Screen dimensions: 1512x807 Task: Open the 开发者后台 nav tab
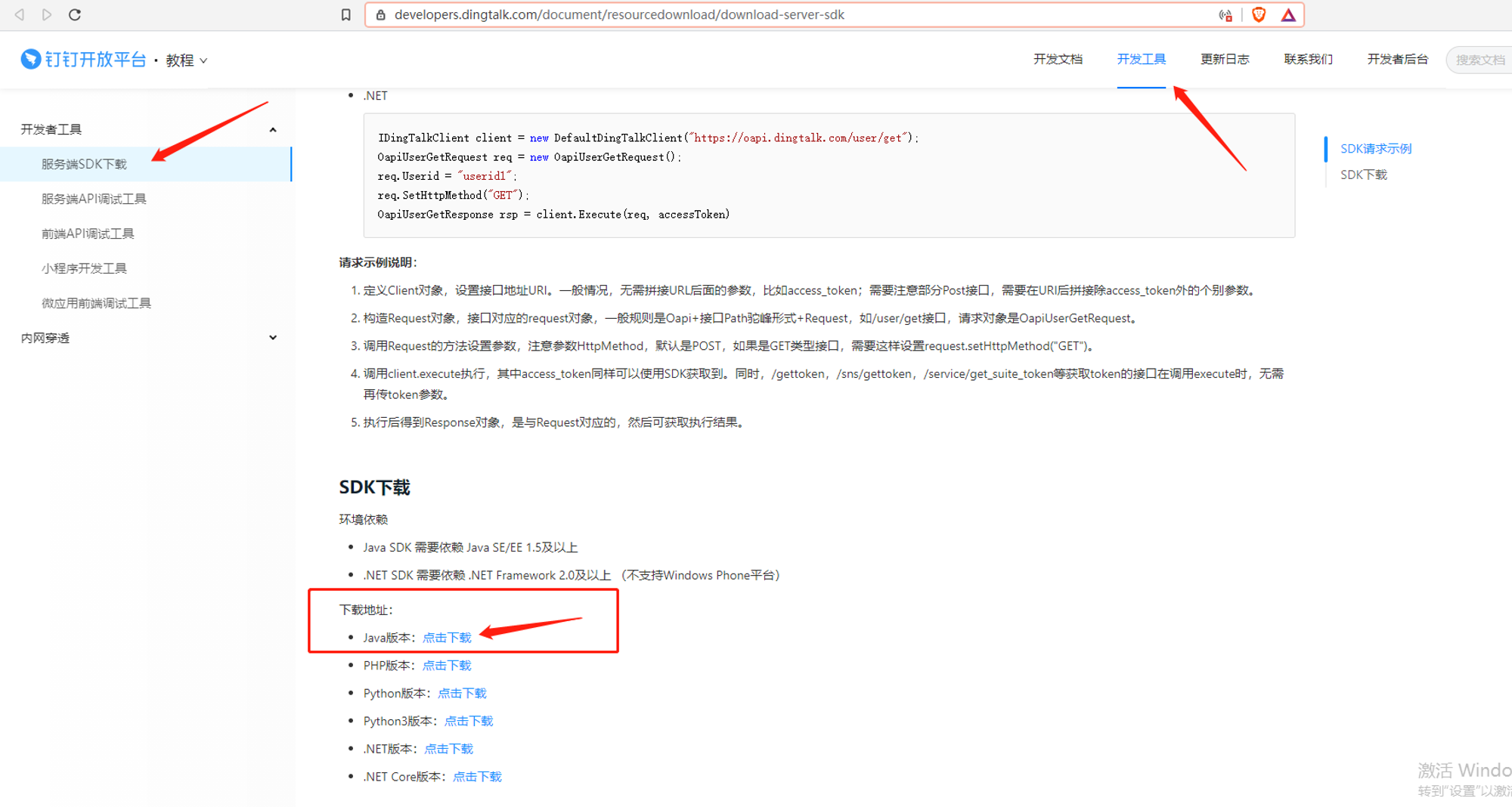pos(1397,59)
